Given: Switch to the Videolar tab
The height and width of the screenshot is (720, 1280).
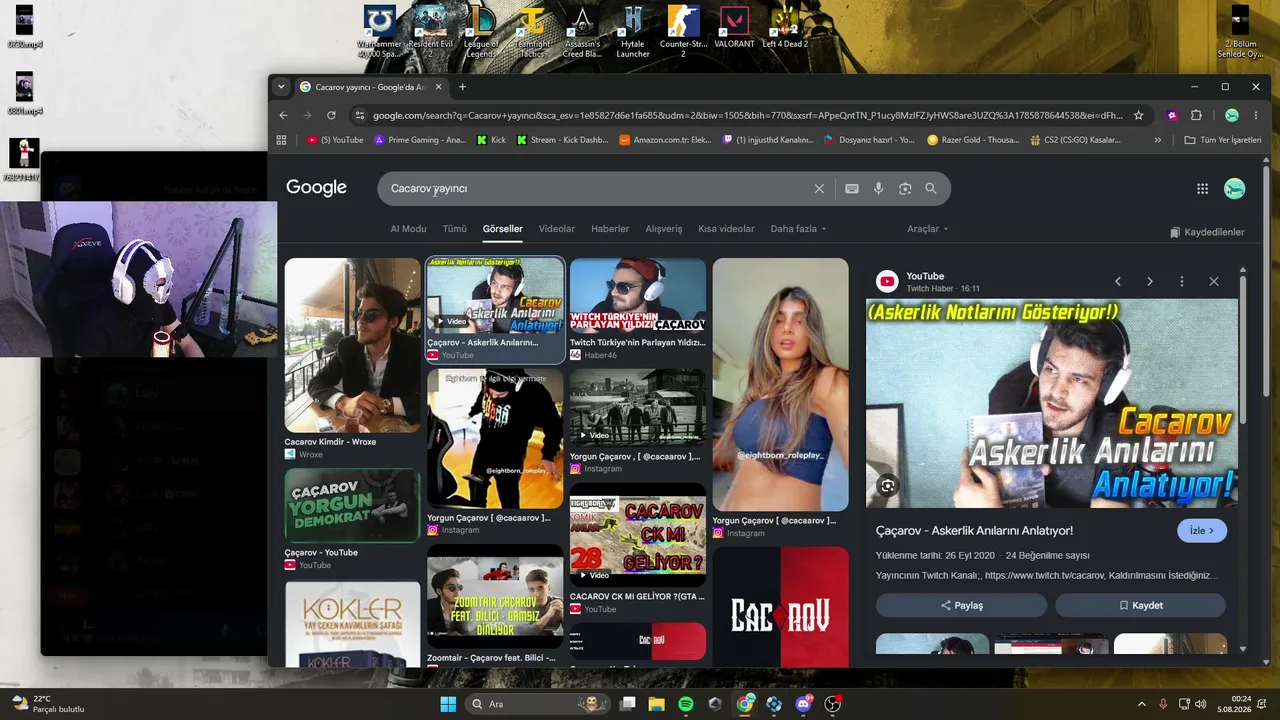Looking at the screenshot, I should pyautogui.click(x=557, y=229).
